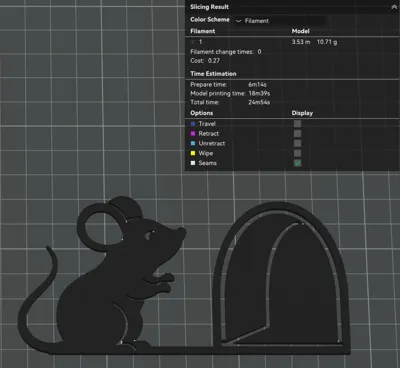
Task: Click the yellow Wipe color icon
Action: [193, 153]
